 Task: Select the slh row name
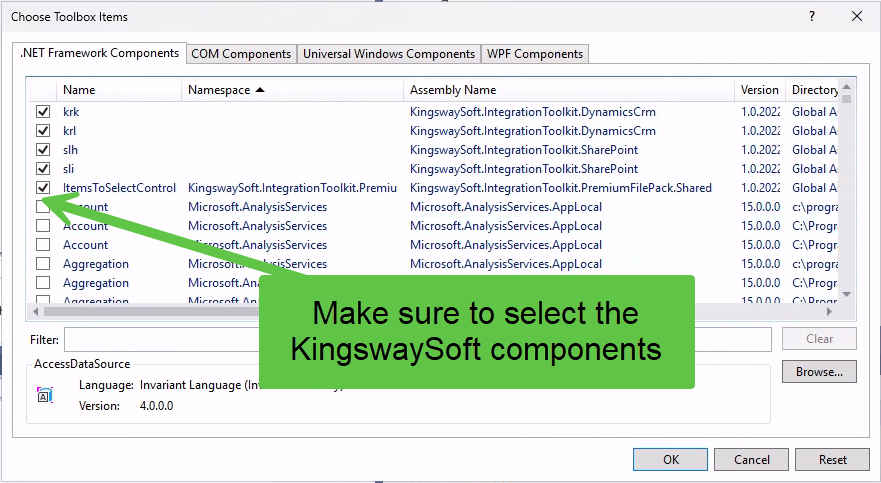(70, 150)
